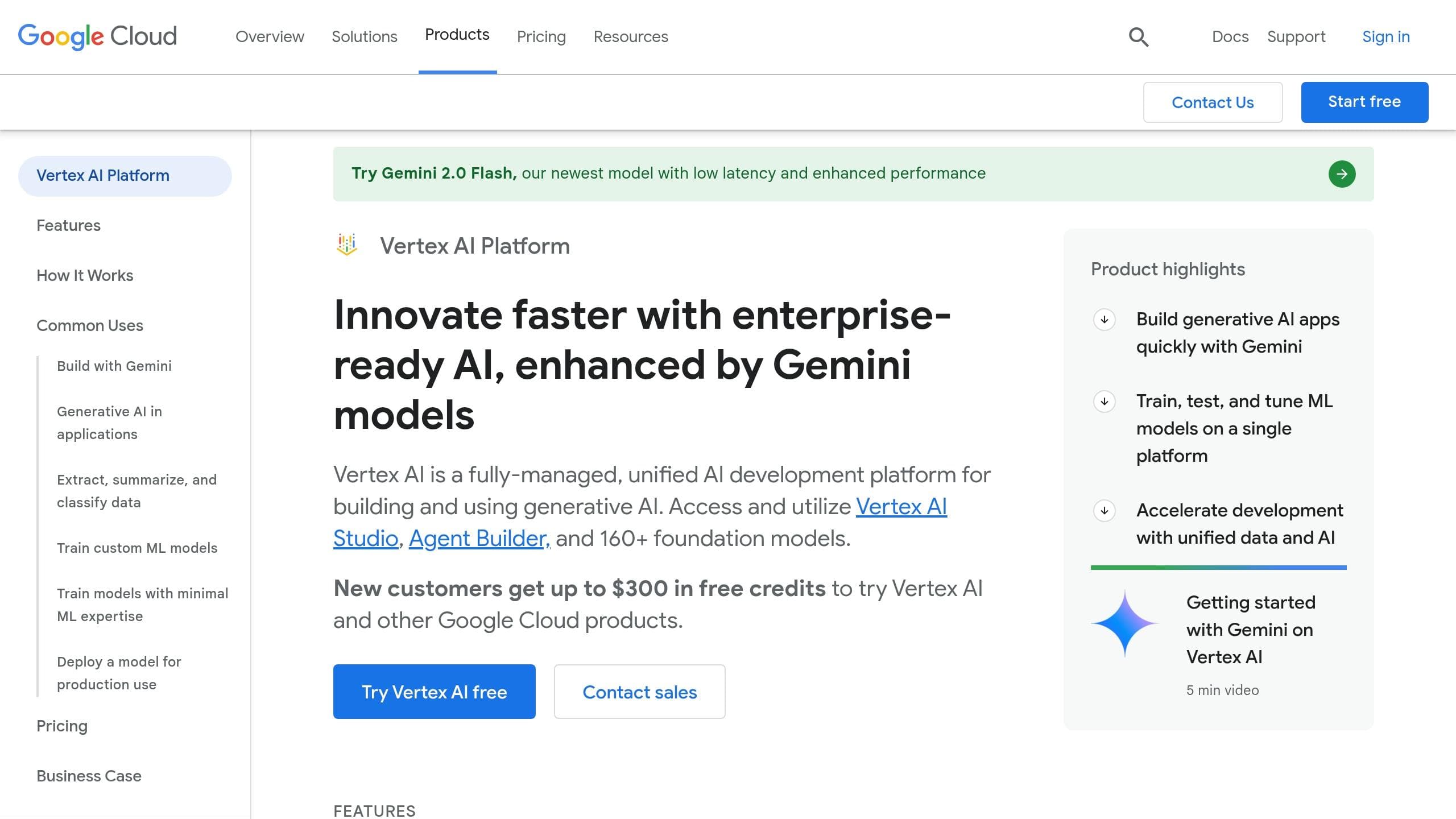Screen dimensions: 1456x819
Task: Click the Contact Us button
Action: (1213, 102)
